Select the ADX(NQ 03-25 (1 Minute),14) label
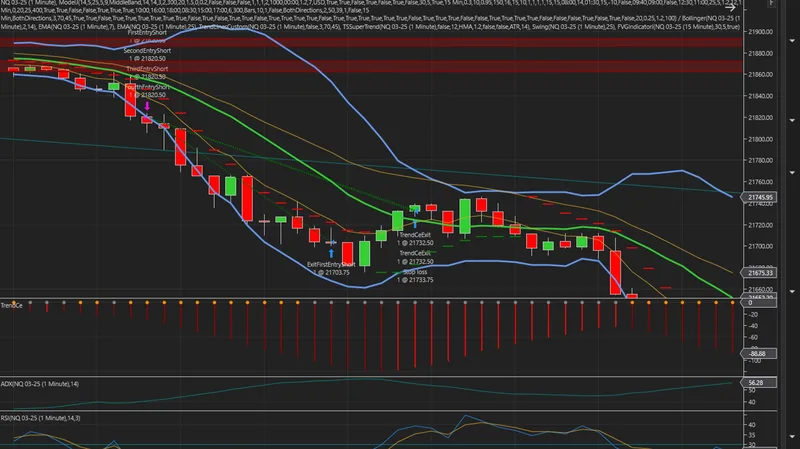 pyautogui.click(x=40, y=384)
